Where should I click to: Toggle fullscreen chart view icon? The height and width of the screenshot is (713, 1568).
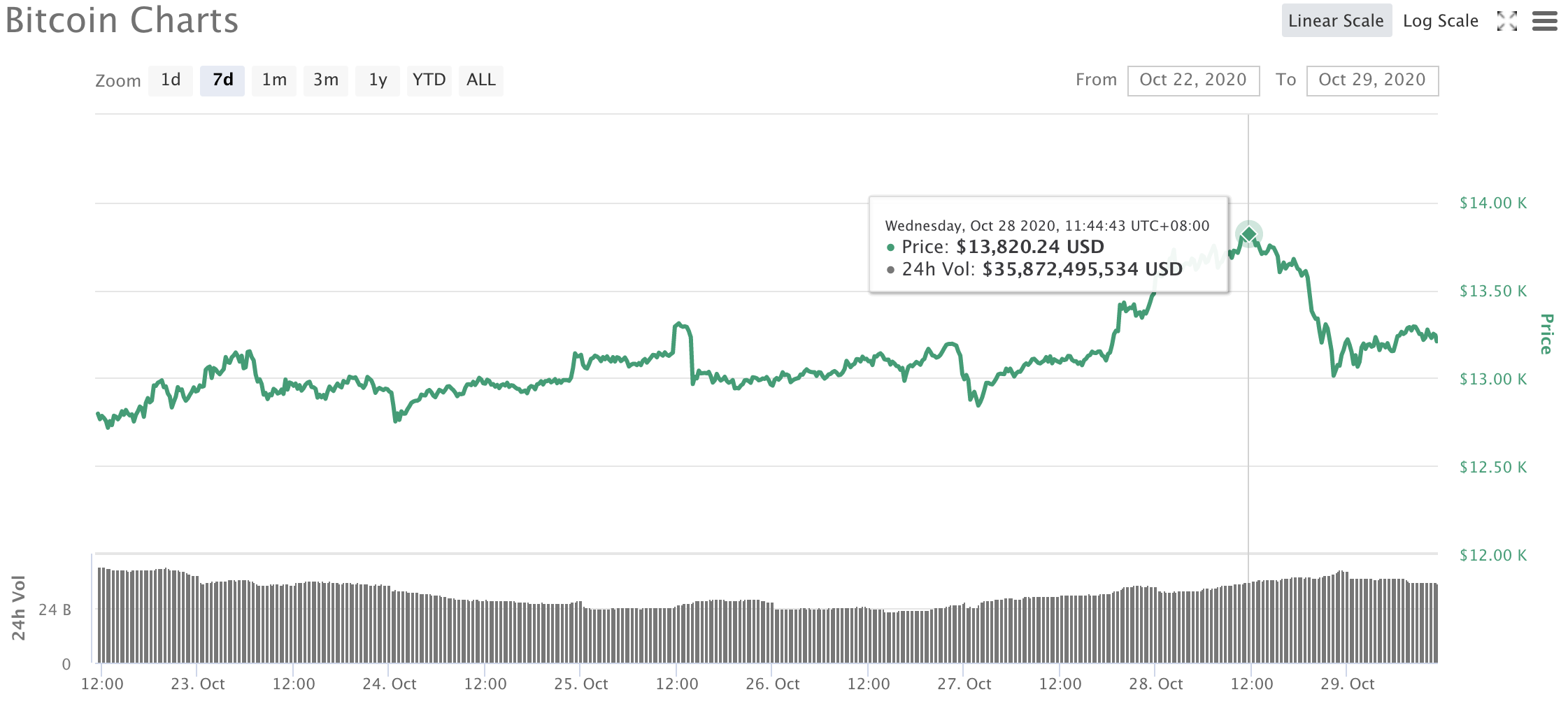pyautogui.click(x=1506, y=21)
